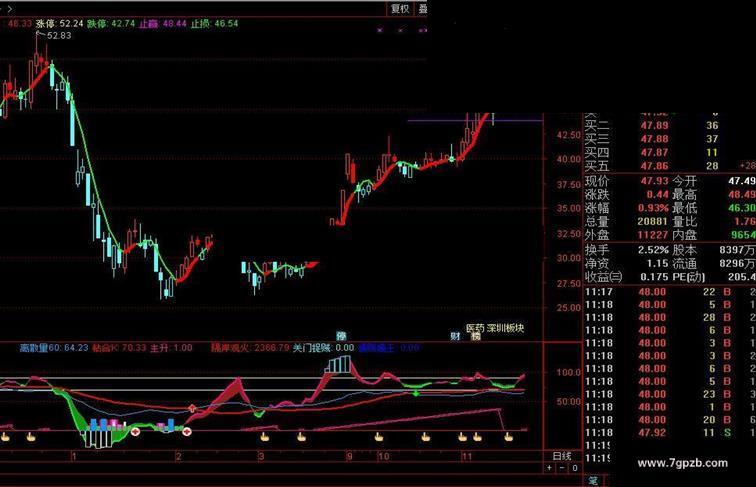The width and height of the screenshot is (756, 487).
Task: Open the 日线 period selector
Action: [562, 456]
